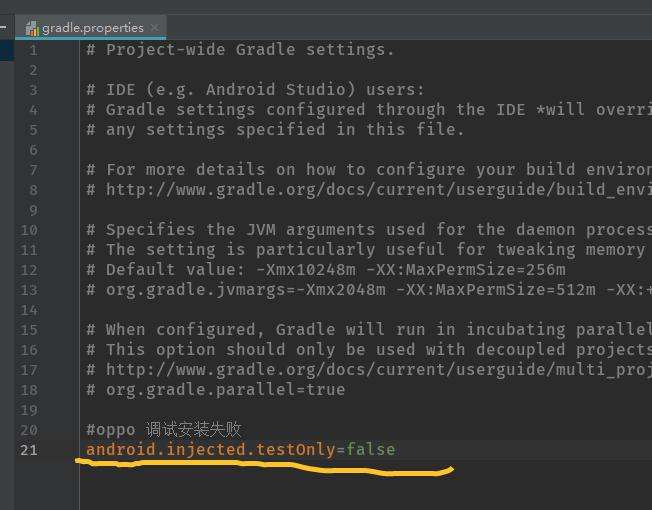652x510 pixels.
Task: Click the 'false' property value on line 21
Action: [370, 450]
